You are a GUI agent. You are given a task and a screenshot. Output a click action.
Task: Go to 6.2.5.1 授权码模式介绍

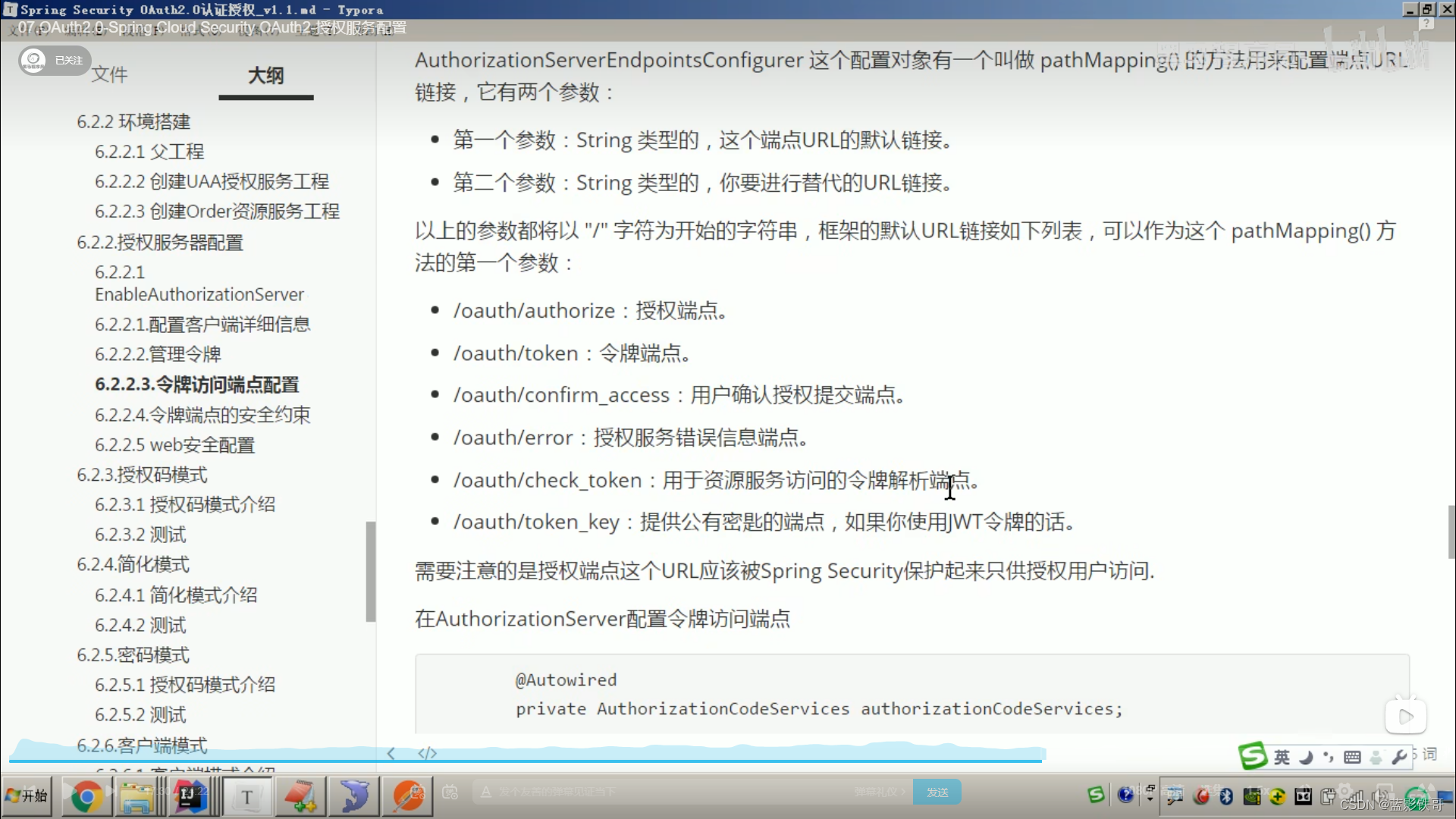click(x=185, y=685)
